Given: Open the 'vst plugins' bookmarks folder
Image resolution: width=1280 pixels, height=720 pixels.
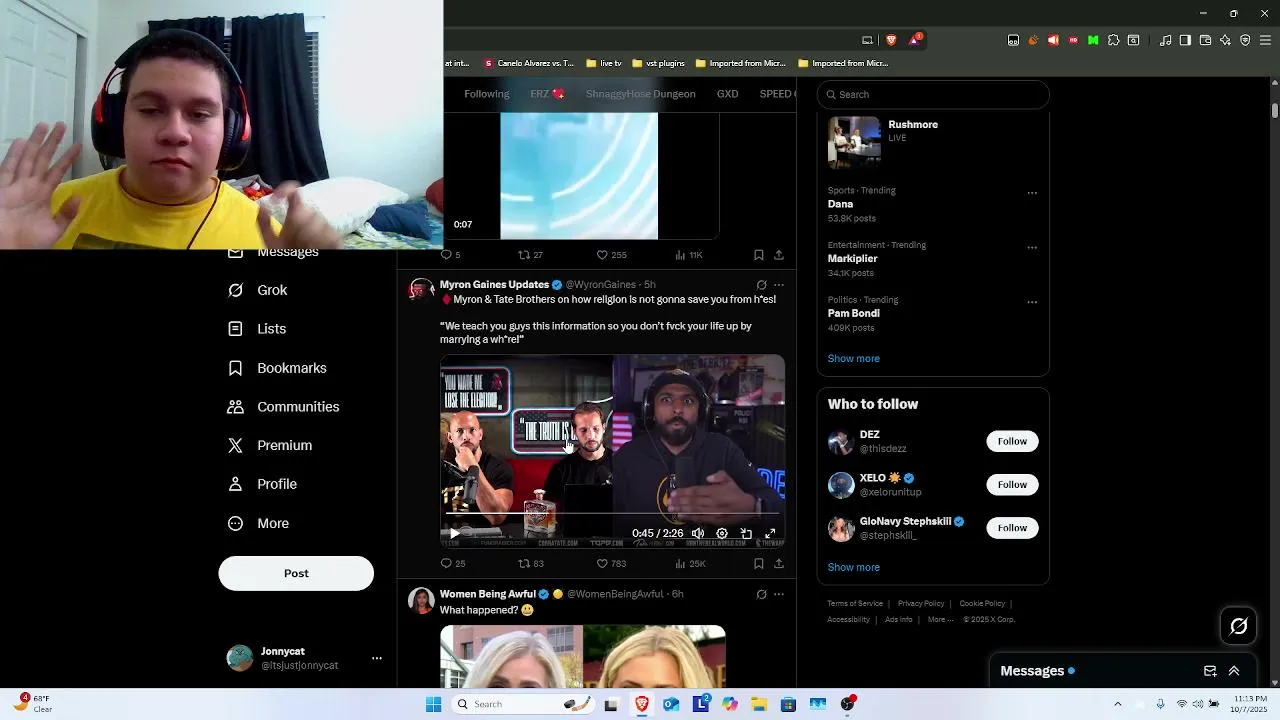Looking at the screenshot, I should pos(659,63).
